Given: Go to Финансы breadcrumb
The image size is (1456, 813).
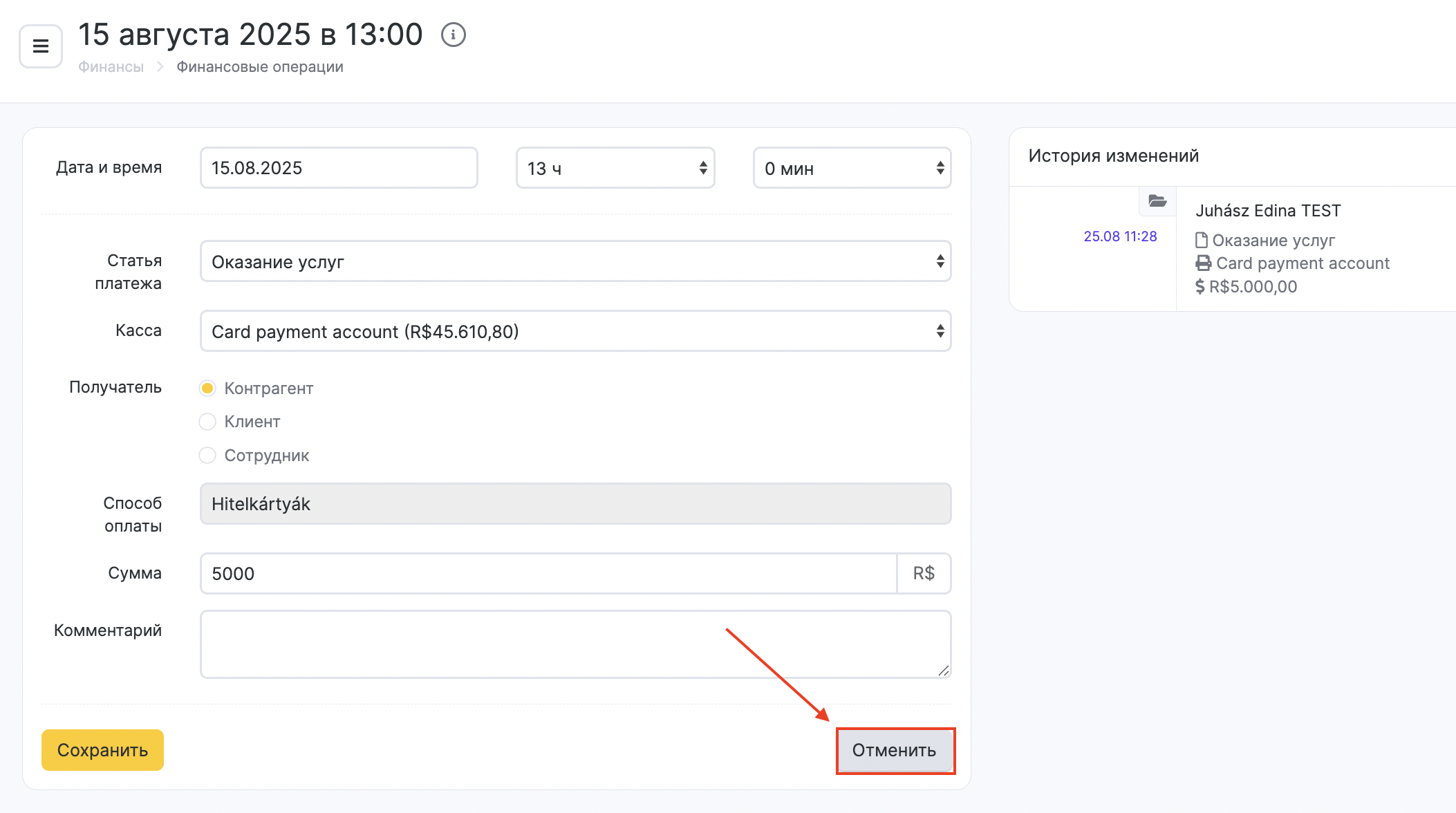Looking at the screenshot, I should click(111, 67).
